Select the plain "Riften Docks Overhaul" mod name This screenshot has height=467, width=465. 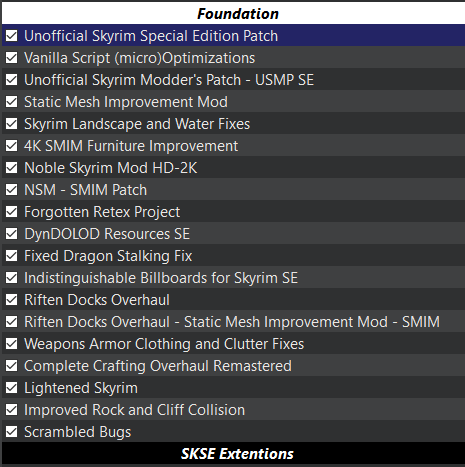(x=97, y=300)
